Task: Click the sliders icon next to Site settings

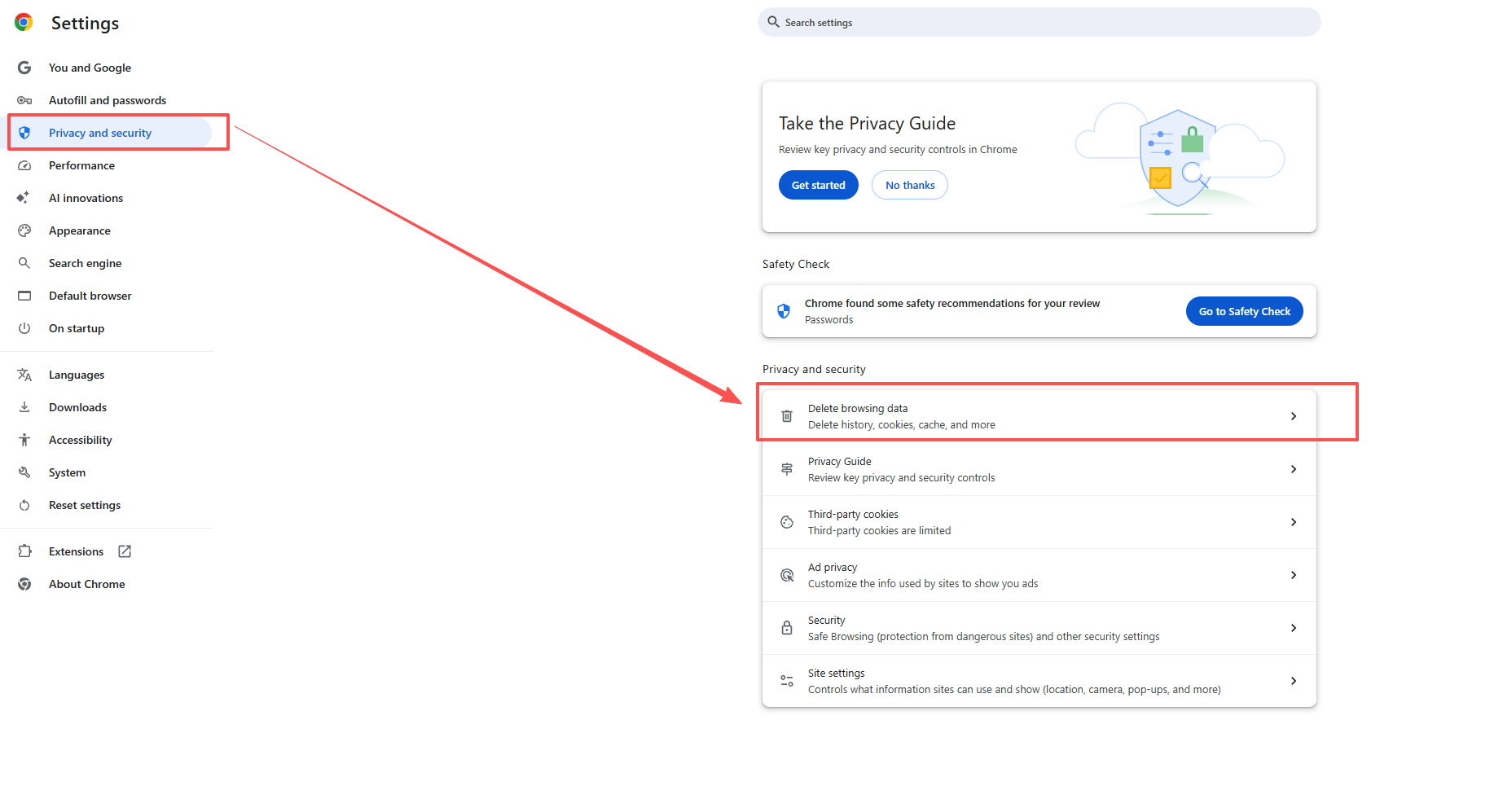Action: click(787, 681)
